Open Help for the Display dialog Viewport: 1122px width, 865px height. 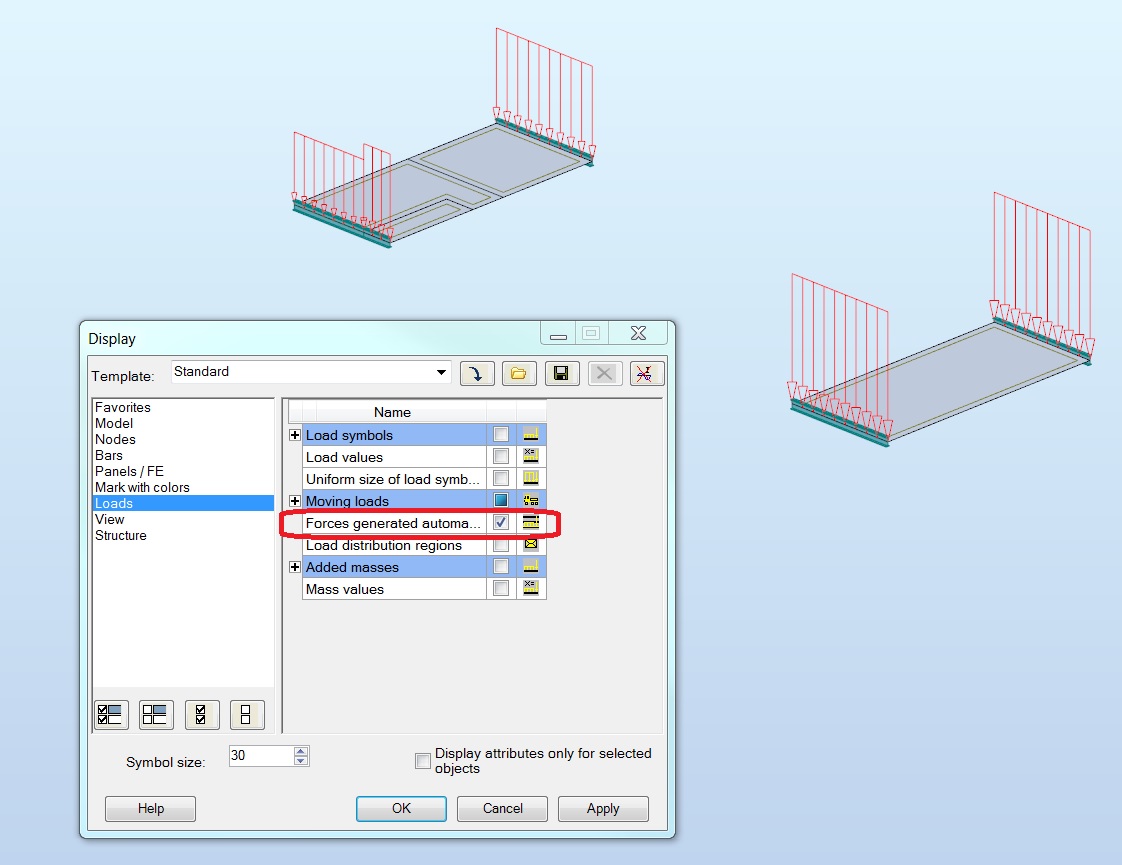coord(149,808)
